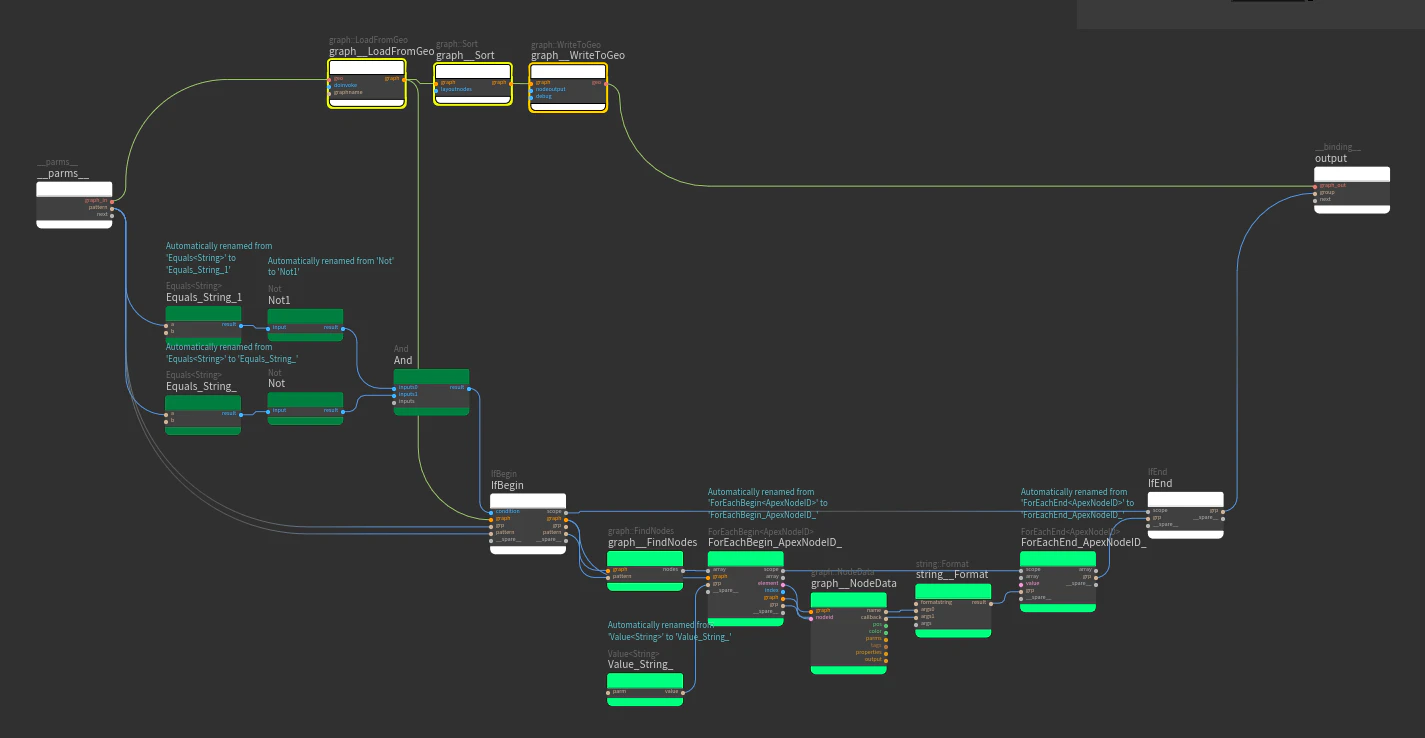1425x738 pixels.
Task: Select the __parms__ input node
Action: [x=75, y=205]
